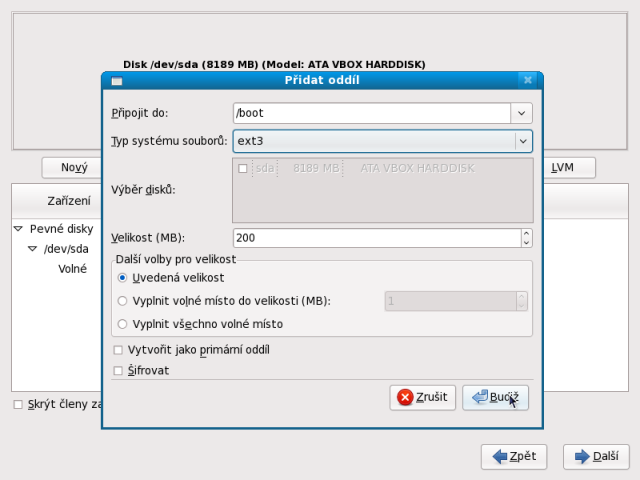Viewport: 640px width, 480px height.
Task: Click the Zpět back arrow button
Action: [x=514, y=456]
